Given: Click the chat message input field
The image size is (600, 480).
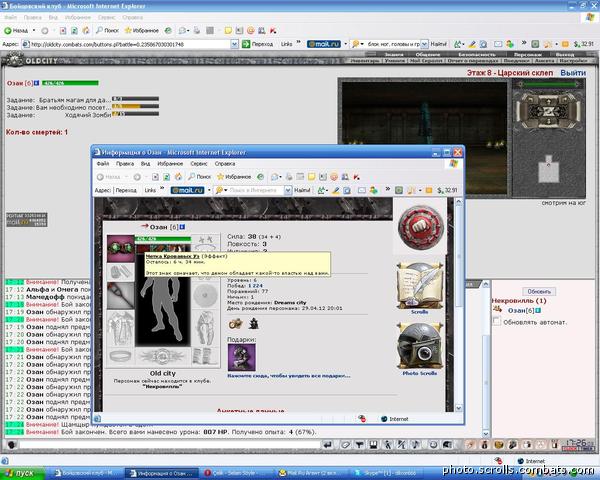Looking at the screenshot, I should [170, 445].
